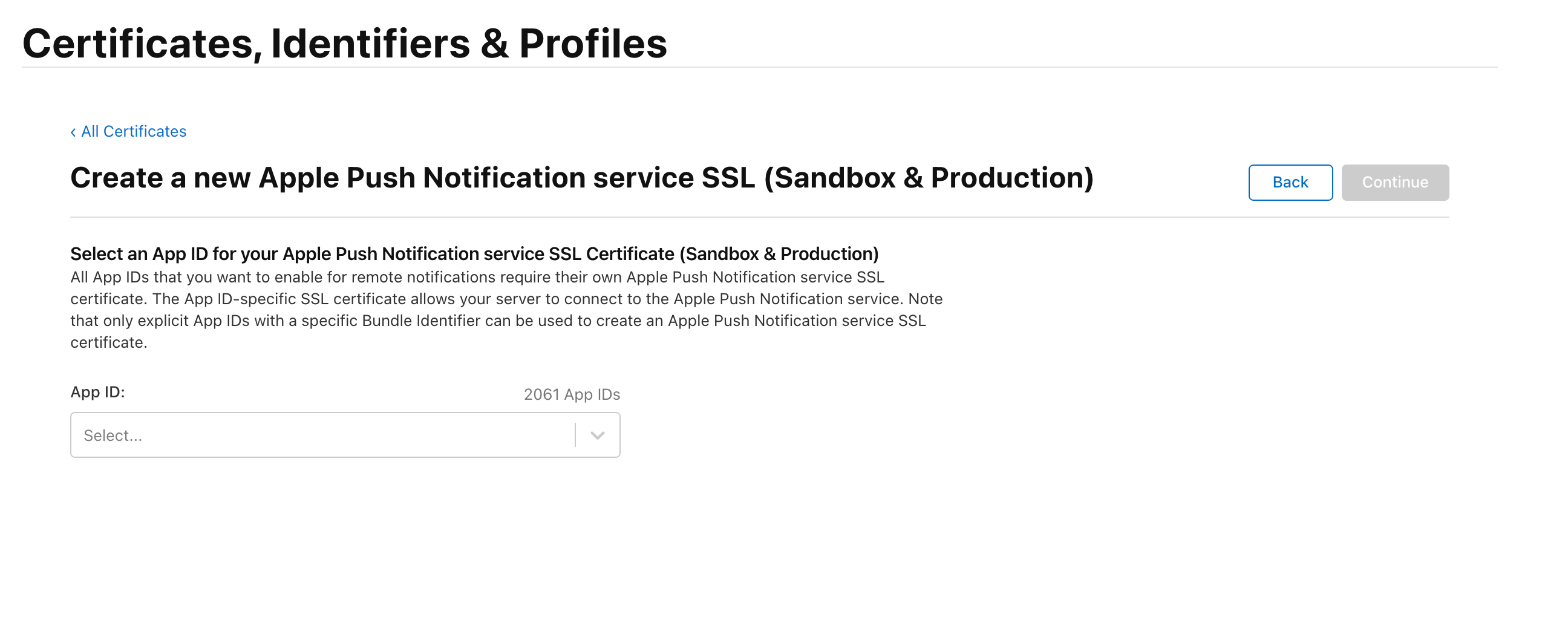Click the word 'Profiles' in page title
1568x629 pixels.
pos(592,44)
